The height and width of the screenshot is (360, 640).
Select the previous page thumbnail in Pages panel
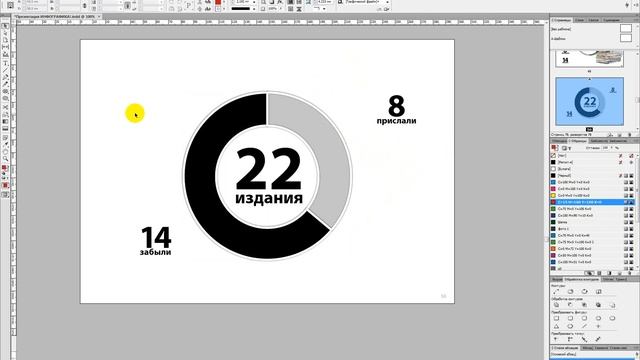(589, 58)
